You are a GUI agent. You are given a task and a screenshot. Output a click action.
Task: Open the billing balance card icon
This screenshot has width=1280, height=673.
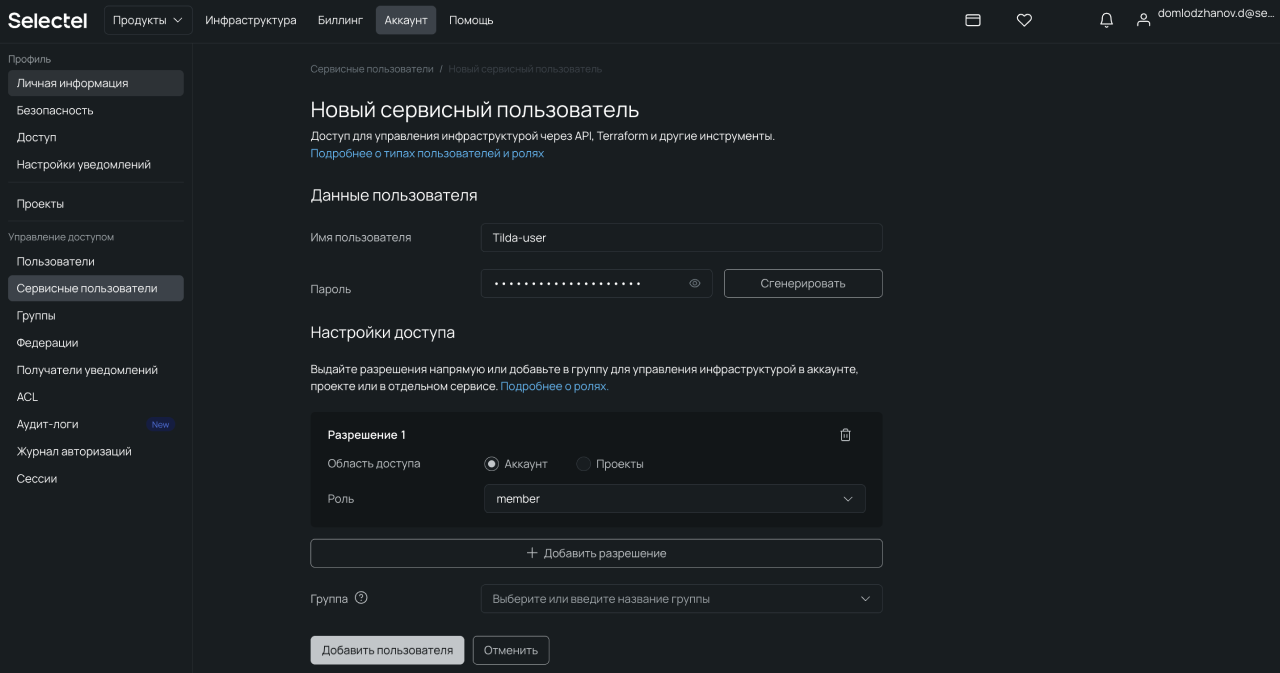972,19
